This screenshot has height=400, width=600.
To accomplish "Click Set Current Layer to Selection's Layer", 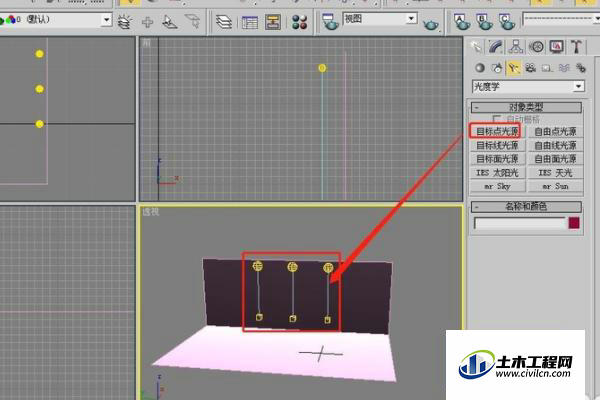I will tap(193, 21).
